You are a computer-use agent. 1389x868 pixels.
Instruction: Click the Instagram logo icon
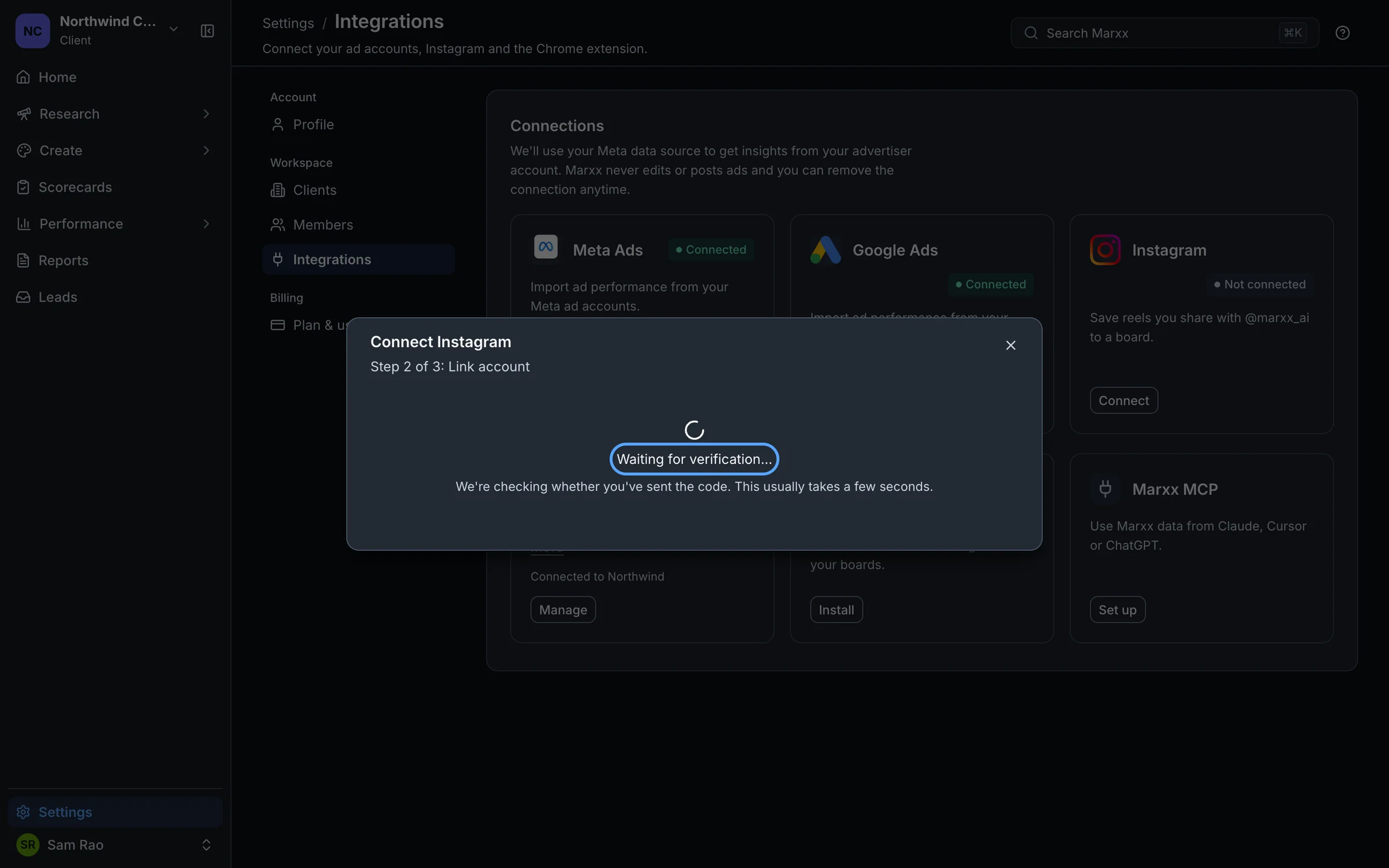point(1105,250)
